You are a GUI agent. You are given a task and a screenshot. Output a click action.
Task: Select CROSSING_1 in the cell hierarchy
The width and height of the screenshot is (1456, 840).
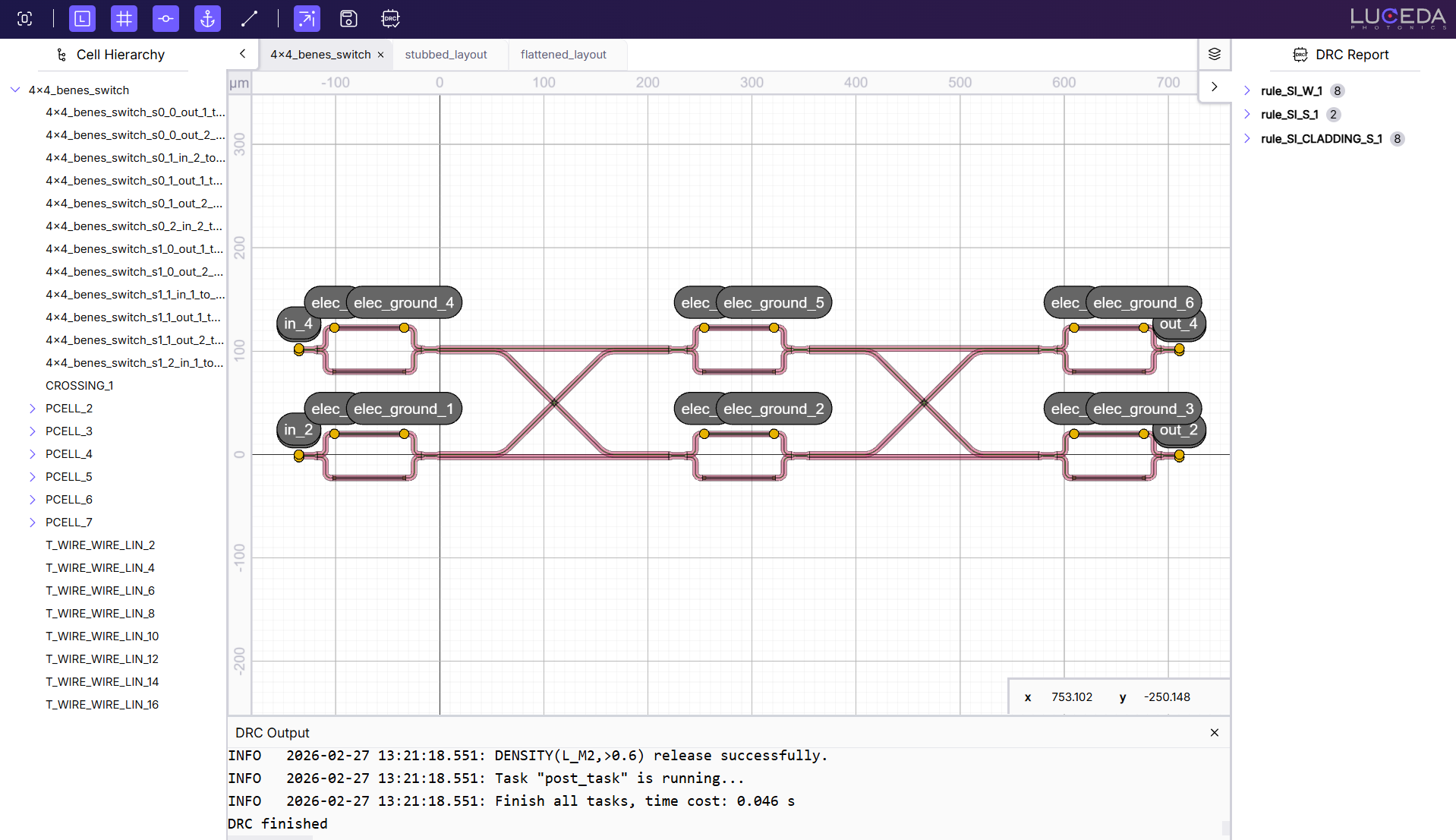click(x=79, y=386)
